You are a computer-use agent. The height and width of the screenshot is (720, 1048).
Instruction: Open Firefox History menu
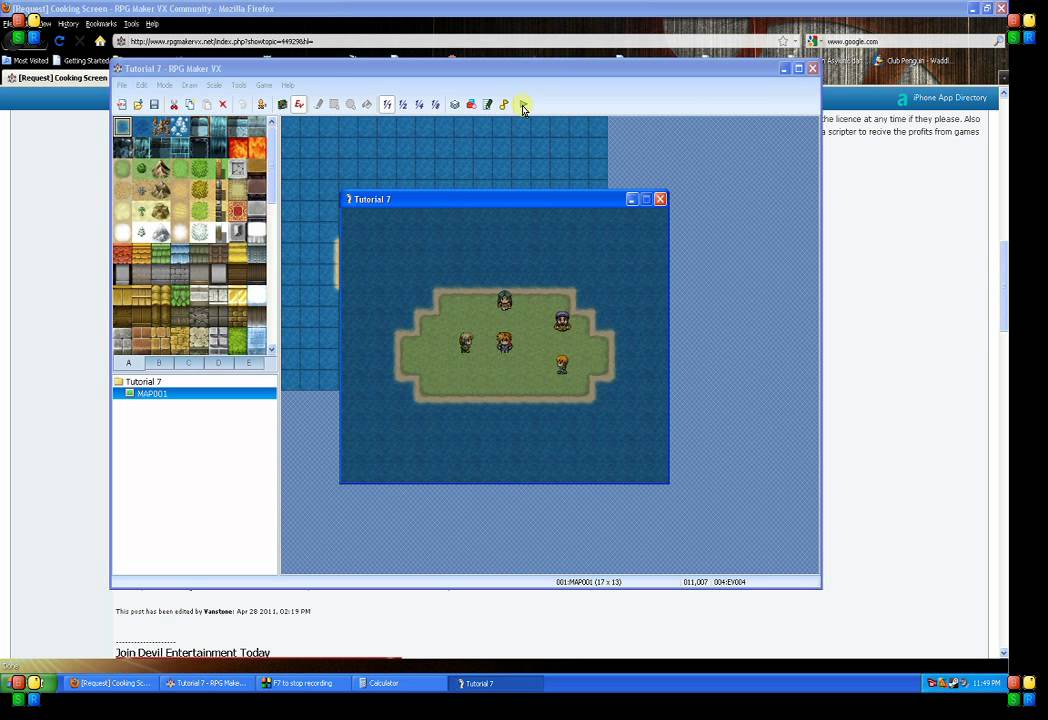coord(68,24)
